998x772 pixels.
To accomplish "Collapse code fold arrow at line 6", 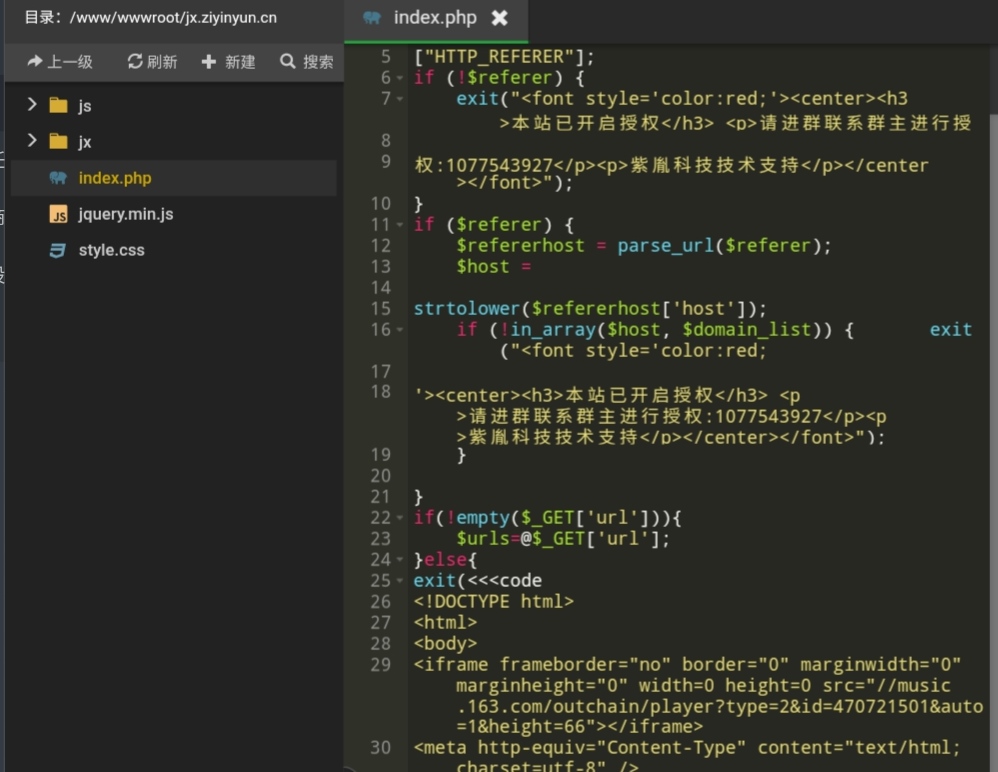I will pyautogui.click(x=400, y=78).
